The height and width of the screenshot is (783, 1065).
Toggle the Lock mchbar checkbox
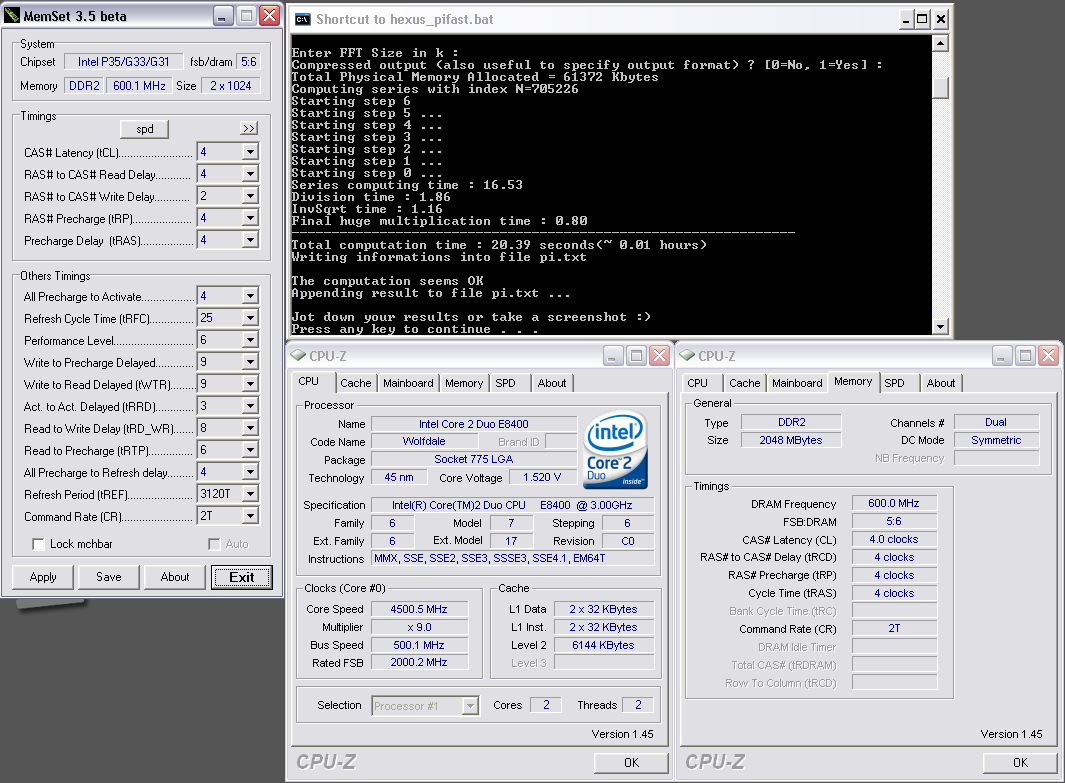pyautogui.click(x=39, y=544)
